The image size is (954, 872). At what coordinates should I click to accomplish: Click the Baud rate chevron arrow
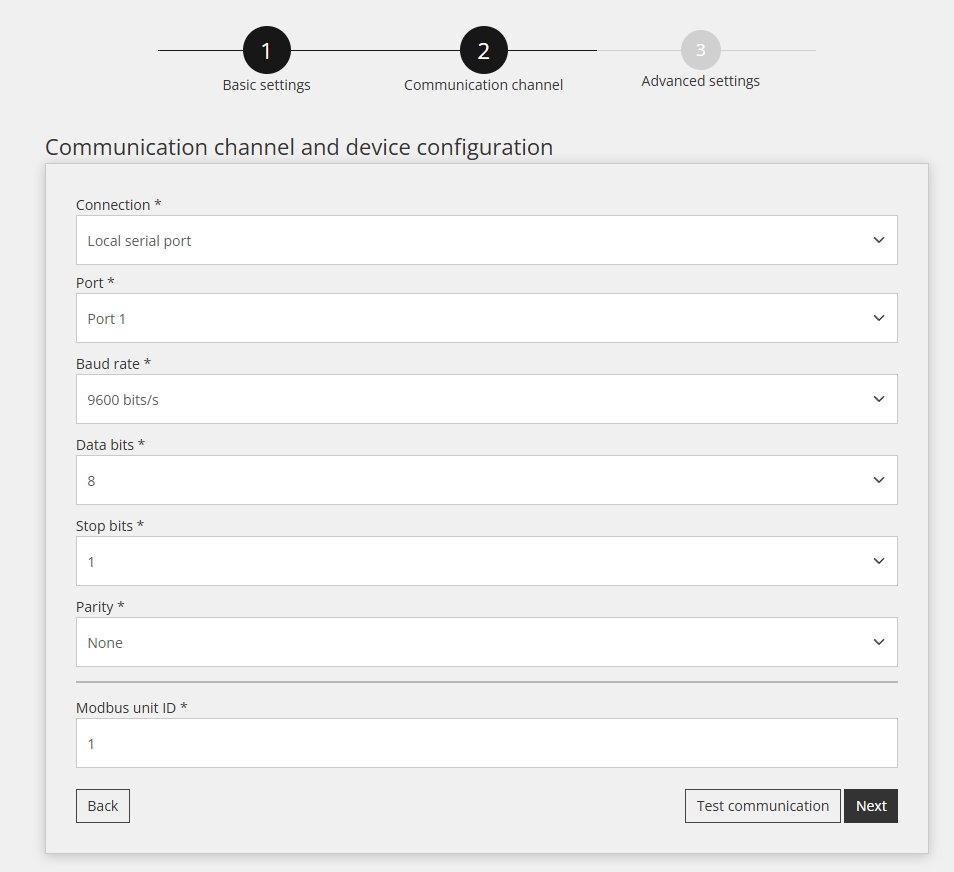point(879,399)
